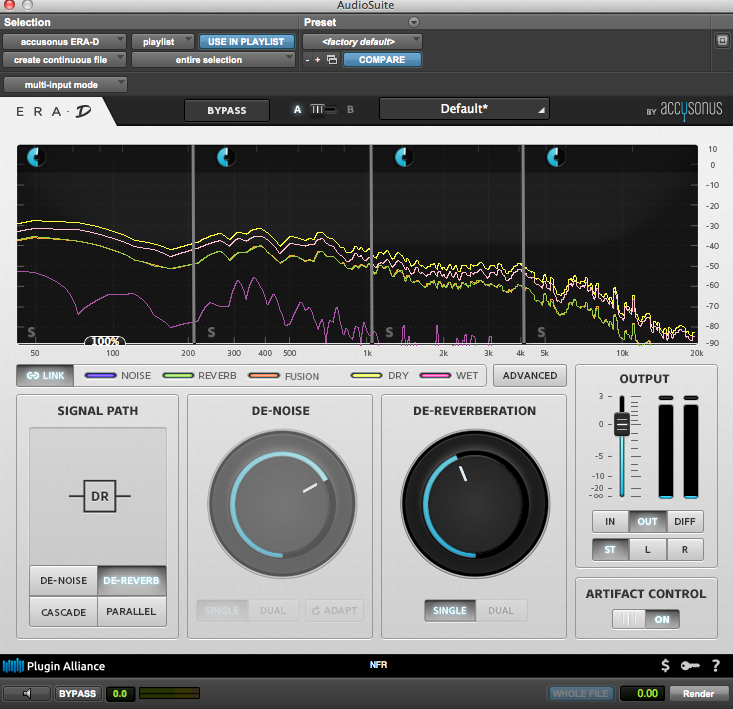
Task: Solo the first frequency band S
Action: pos(31,332)
